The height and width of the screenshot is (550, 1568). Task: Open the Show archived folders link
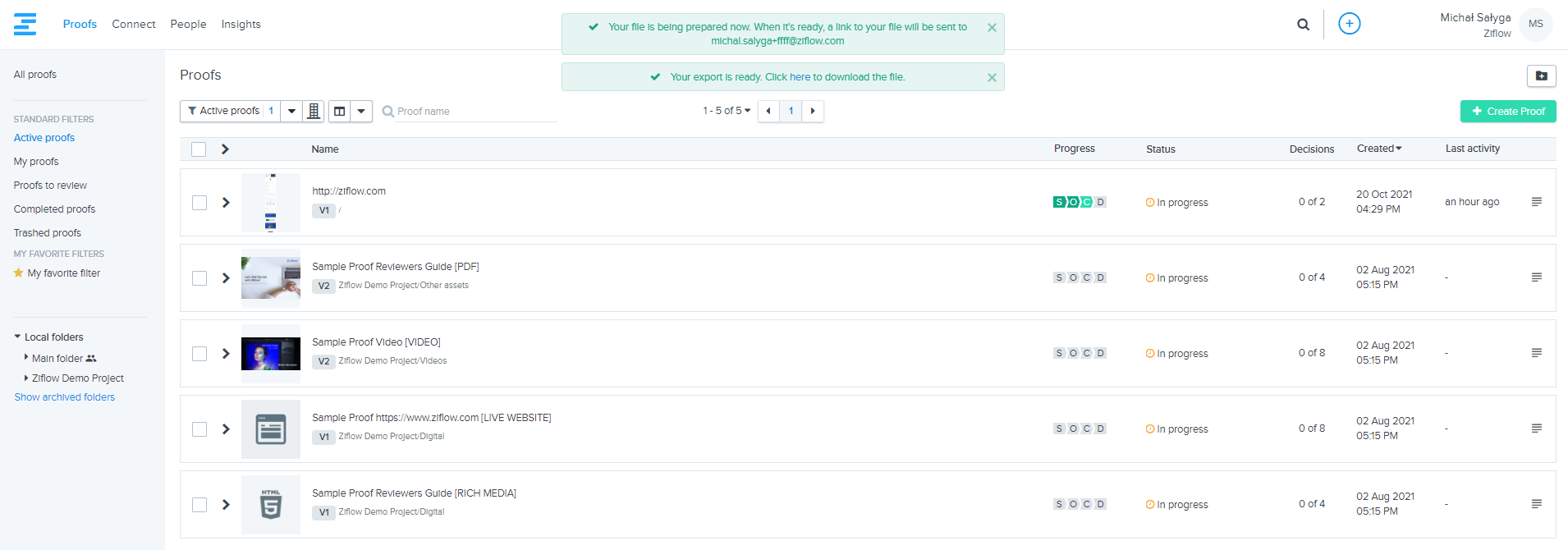[65, 397]
